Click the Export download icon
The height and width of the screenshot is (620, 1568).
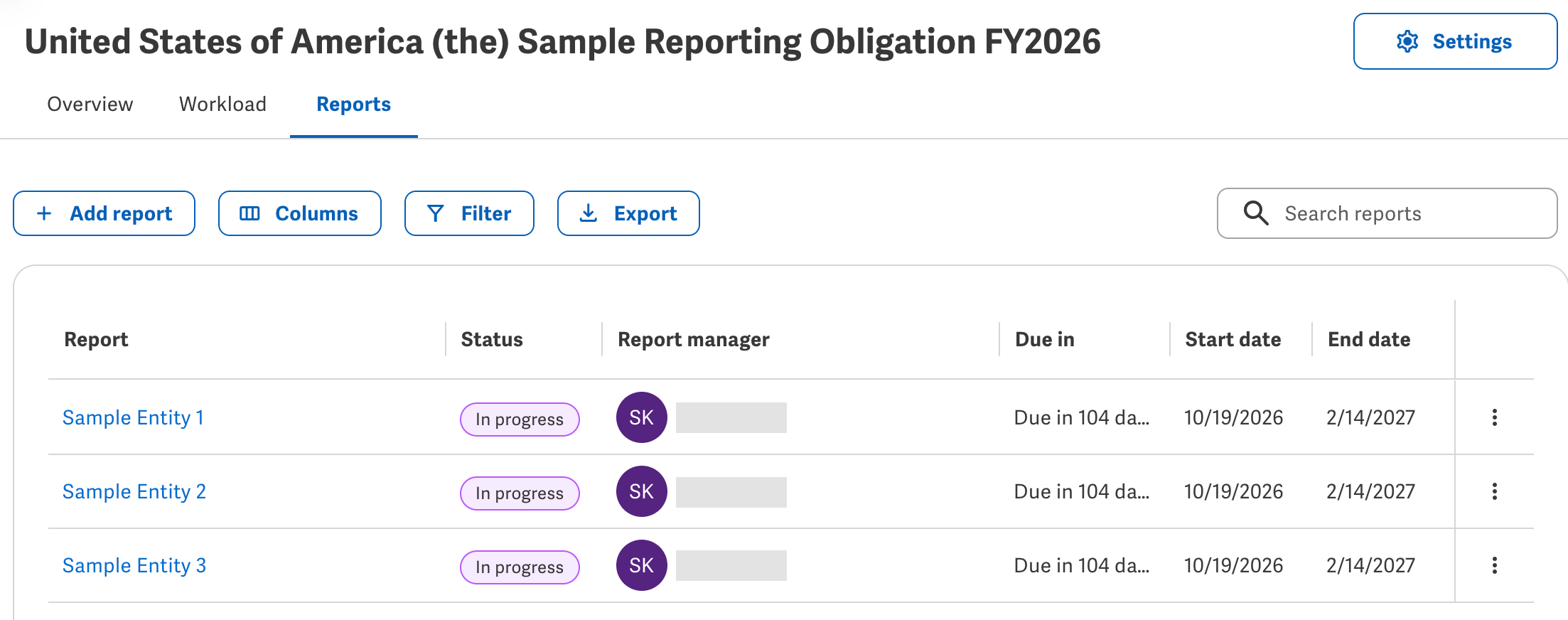589,213
